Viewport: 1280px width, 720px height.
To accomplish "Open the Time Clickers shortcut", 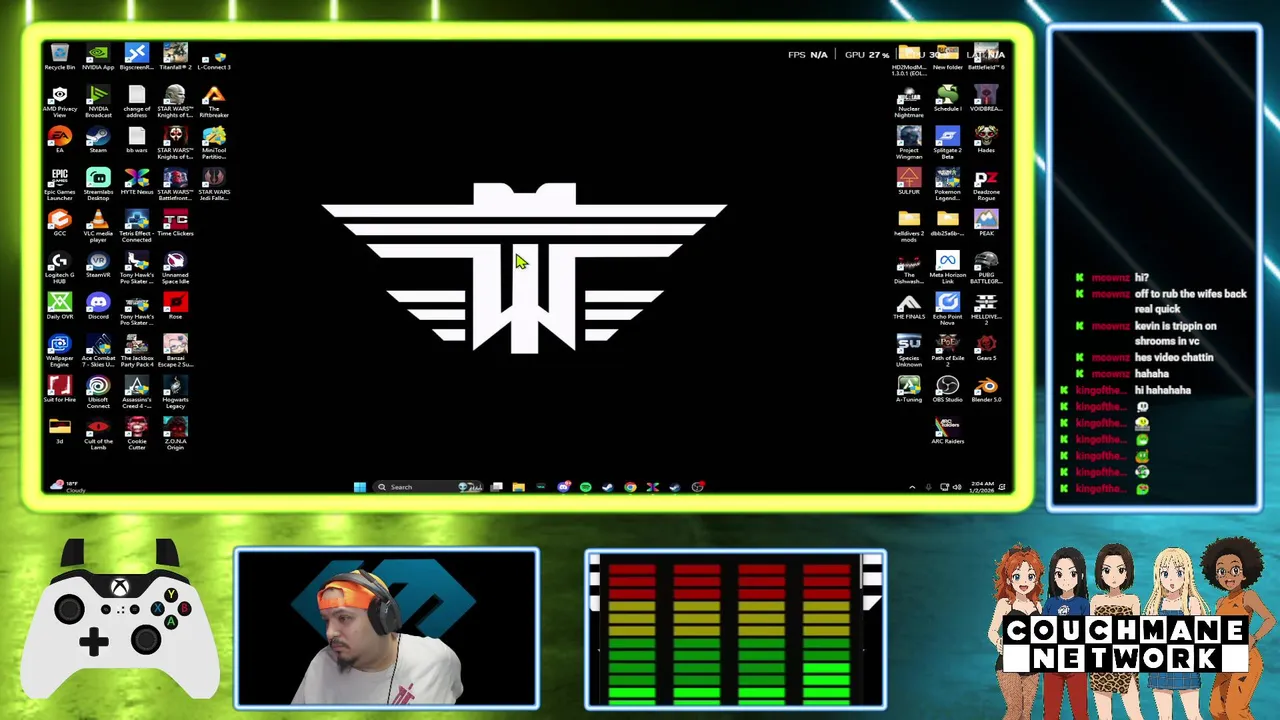I will tap(175, 223).
